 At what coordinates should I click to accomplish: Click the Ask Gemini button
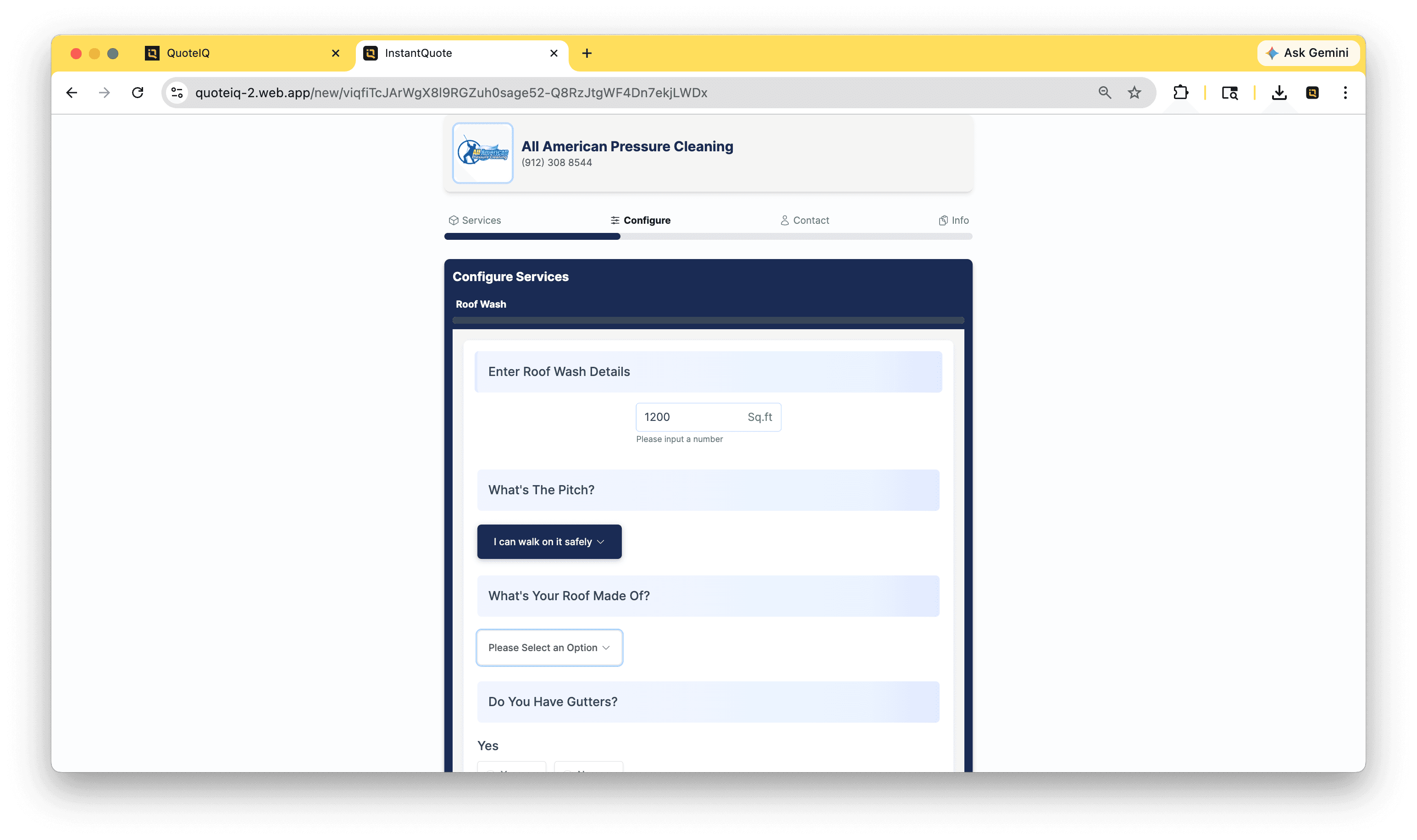coord(1308,53)
